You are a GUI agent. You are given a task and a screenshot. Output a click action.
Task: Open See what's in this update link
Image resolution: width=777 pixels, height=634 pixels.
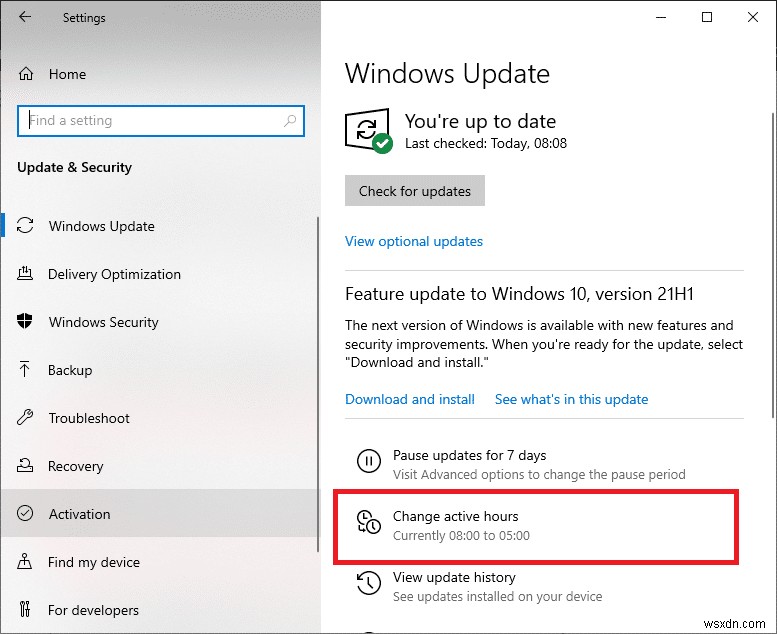pyautogui.click(x=571, y=399)
